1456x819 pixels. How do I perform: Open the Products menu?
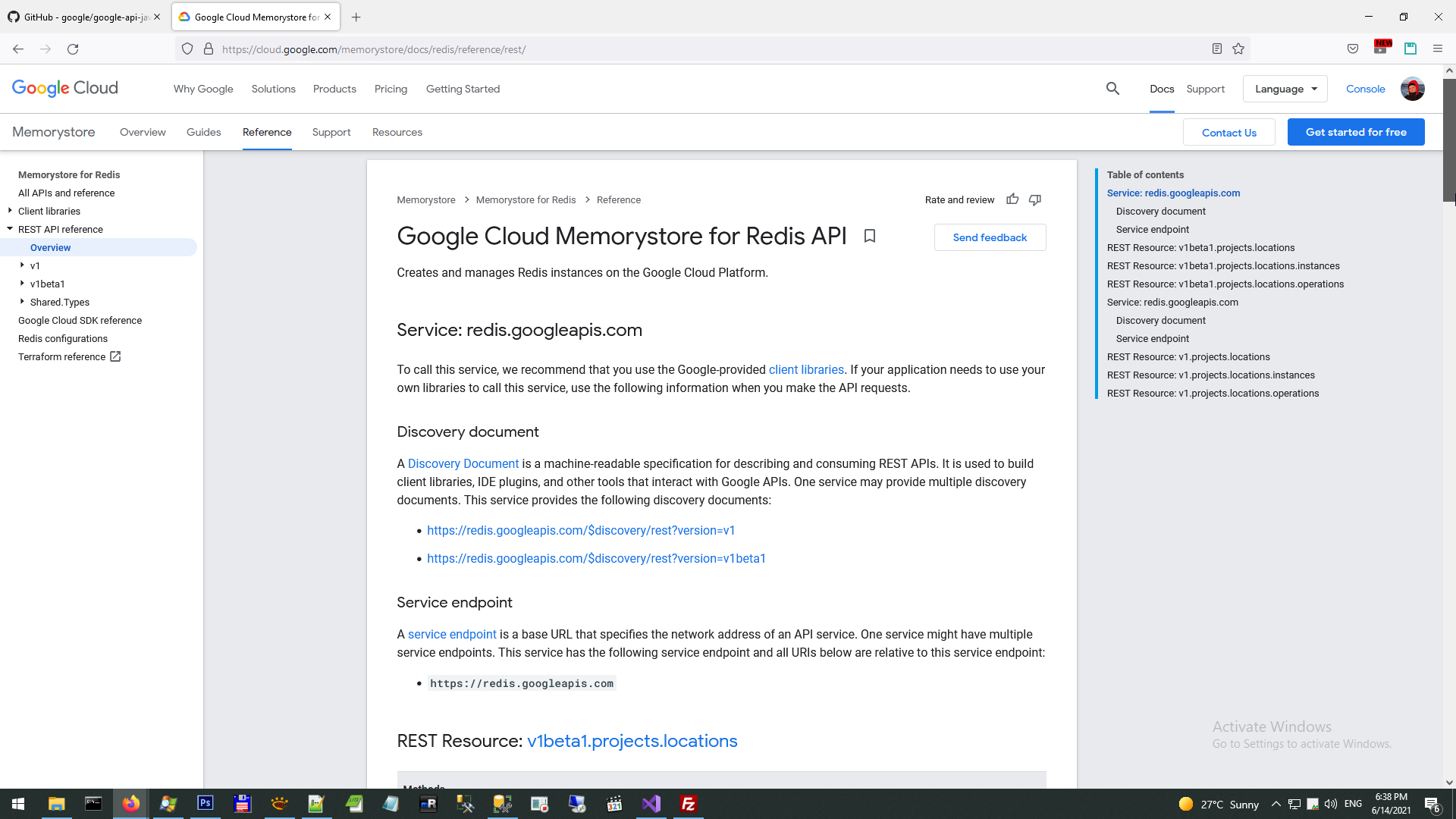(x=334, y=89)
